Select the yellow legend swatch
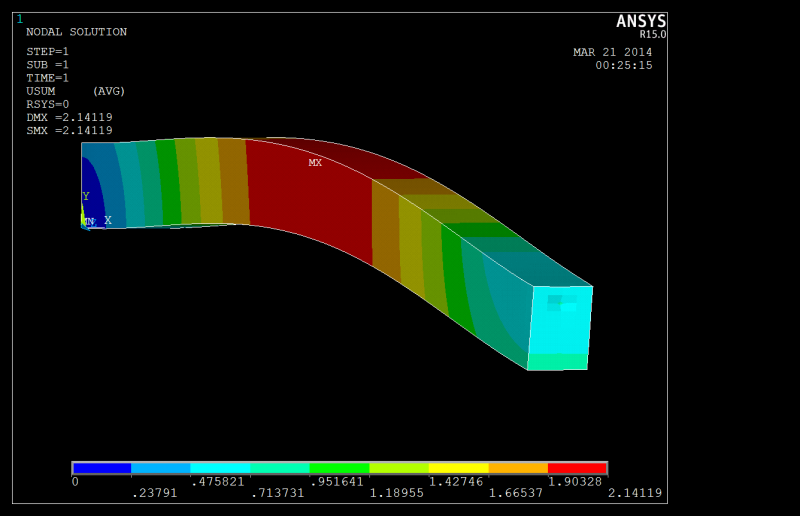Viewport: 800px width, 516px height. 459,468
